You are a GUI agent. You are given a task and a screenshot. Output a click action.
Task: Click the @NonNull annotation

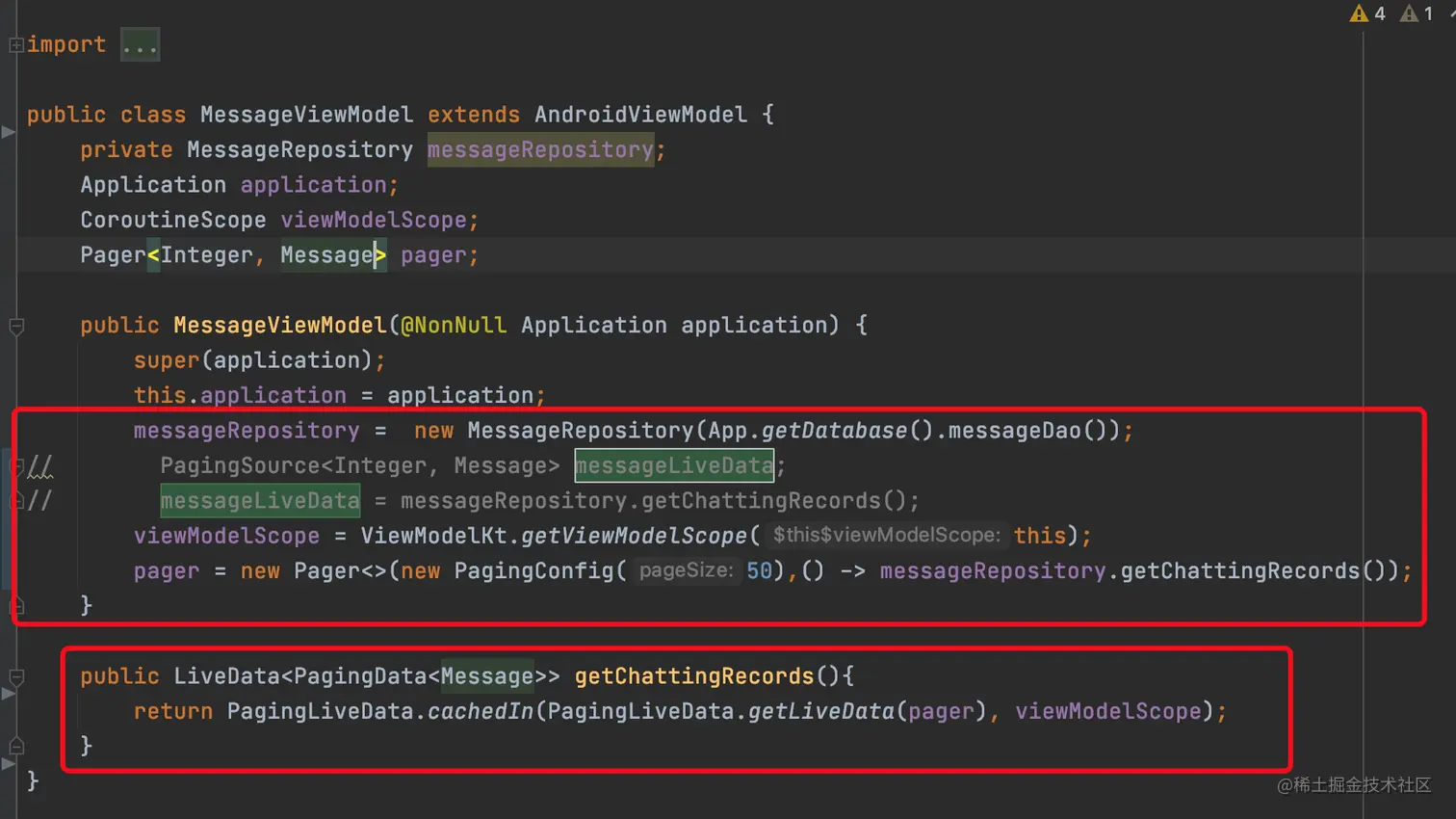point(454,326)
